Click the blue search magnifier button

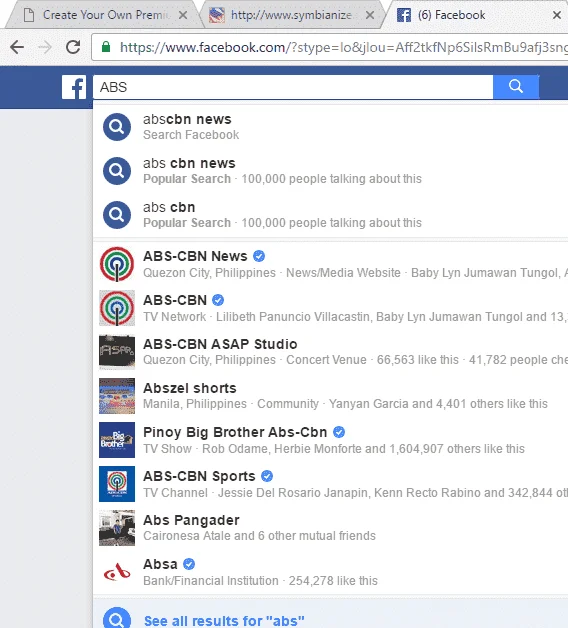pyautogui.click(x=516, y=87)
